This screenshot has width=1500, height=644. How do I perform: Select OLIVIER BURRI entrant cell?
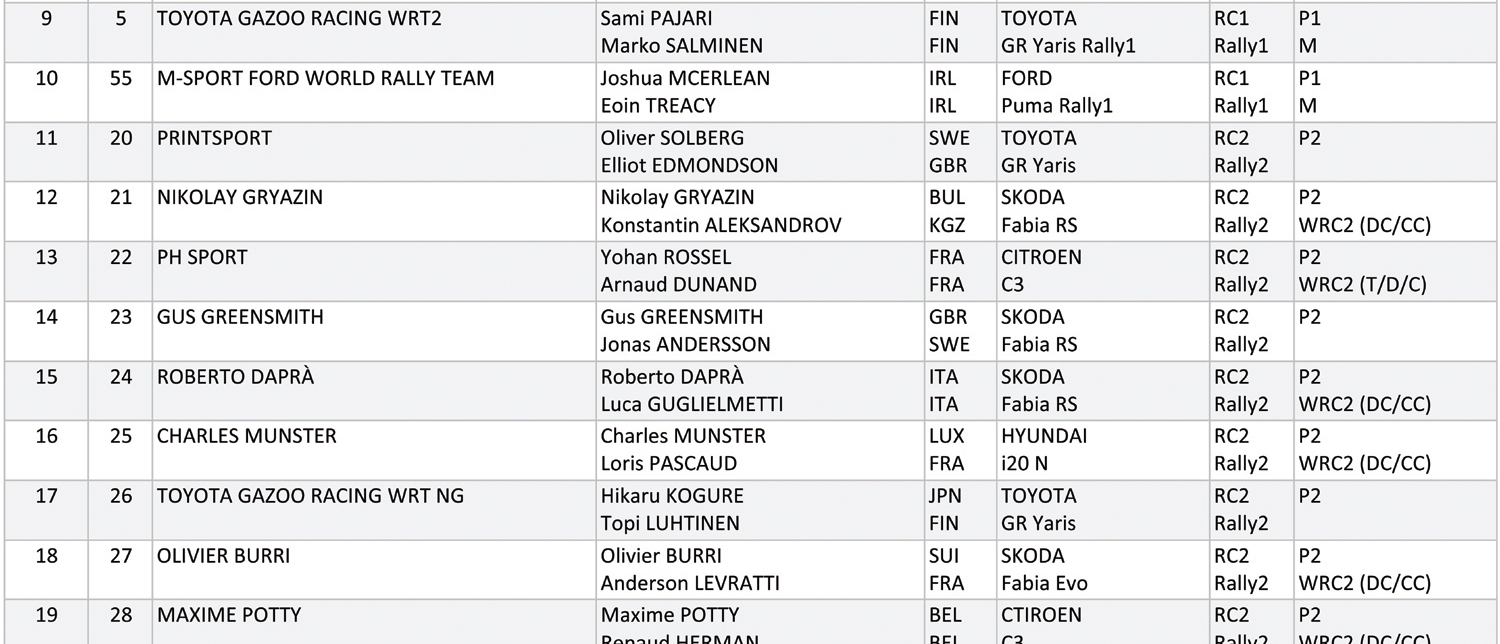pos(373,569)
